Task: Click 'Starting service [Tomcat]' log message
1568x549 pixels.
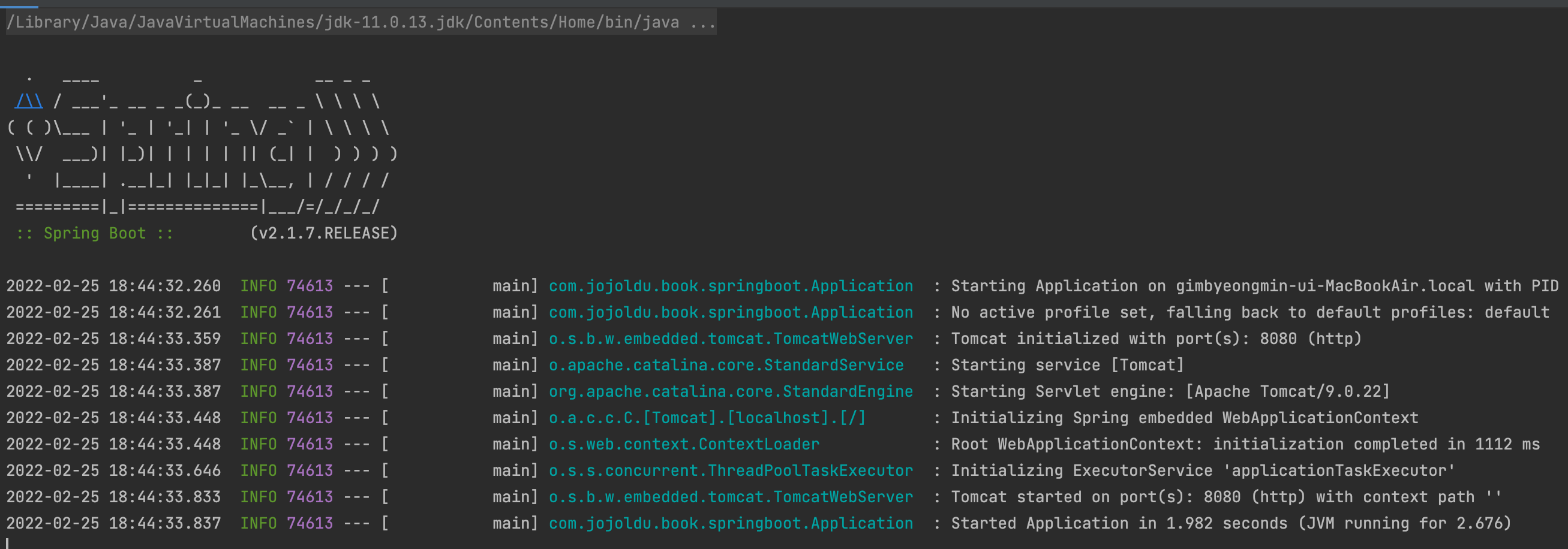Action: coord(1068,366)
